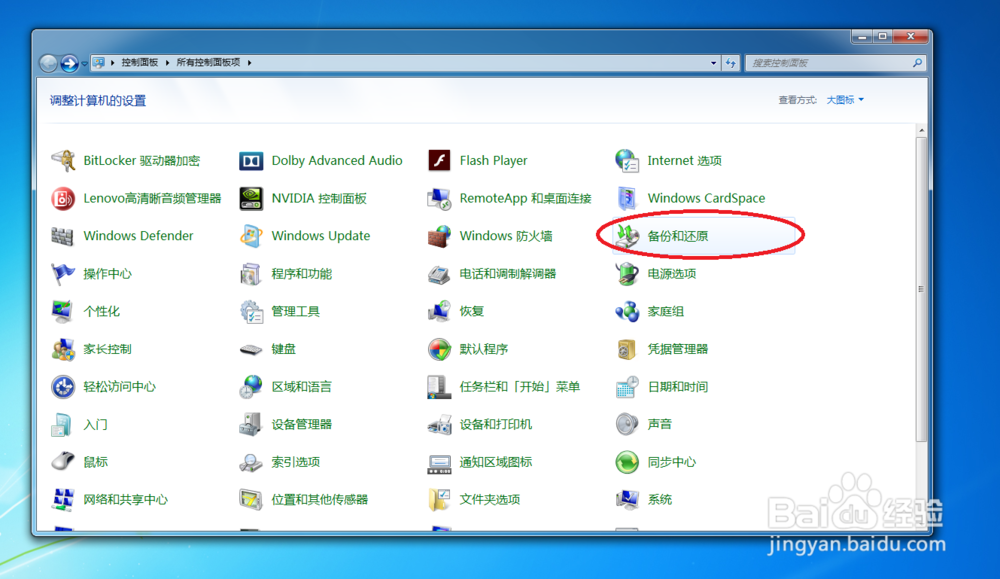
Task: Open the Internet 选项 globe icon
Action: pyautogui.click(x=627, y=161)
